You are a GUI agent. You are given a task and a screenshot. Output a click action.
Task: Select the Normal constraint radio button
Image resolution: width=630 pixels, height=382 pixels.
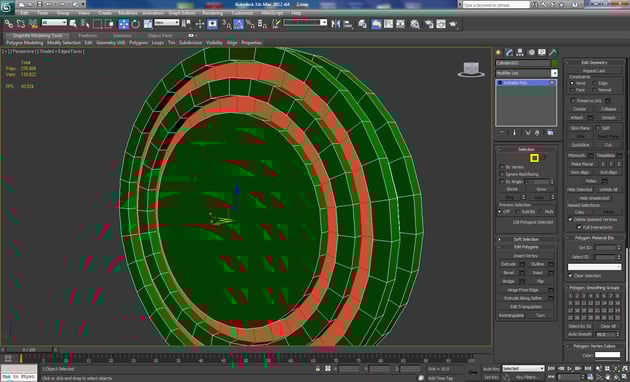[x=594, y=90]
